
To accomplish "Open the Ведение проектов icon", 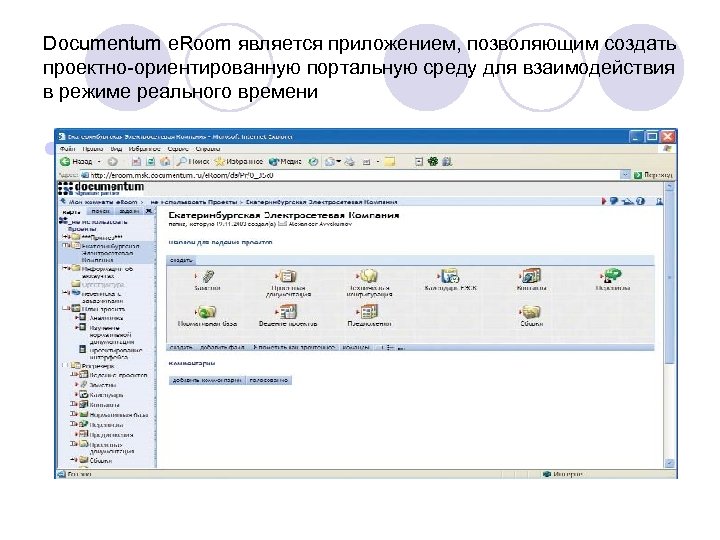I will tap(288, 312).
